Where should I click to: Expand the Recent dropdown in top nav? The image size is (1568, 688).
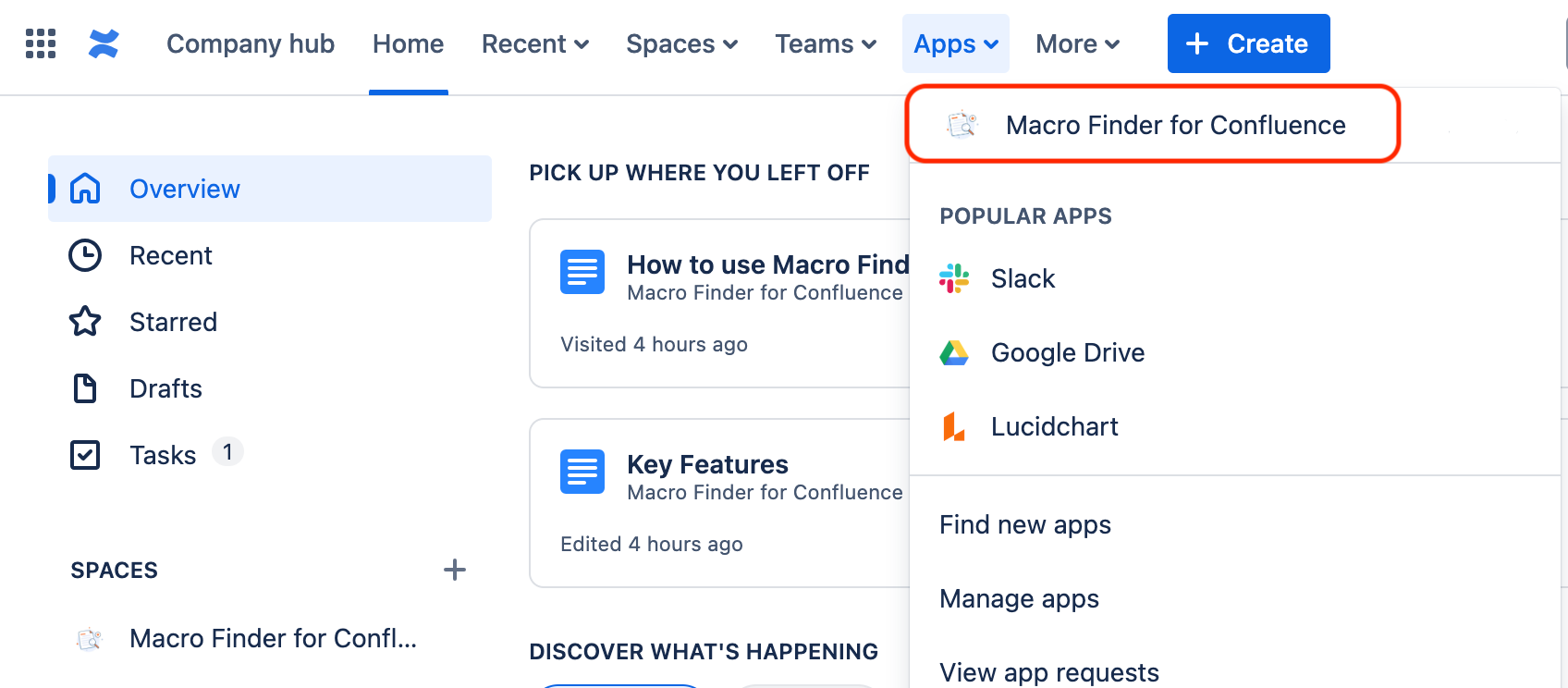pyautogui.click(x=535, y=43)
